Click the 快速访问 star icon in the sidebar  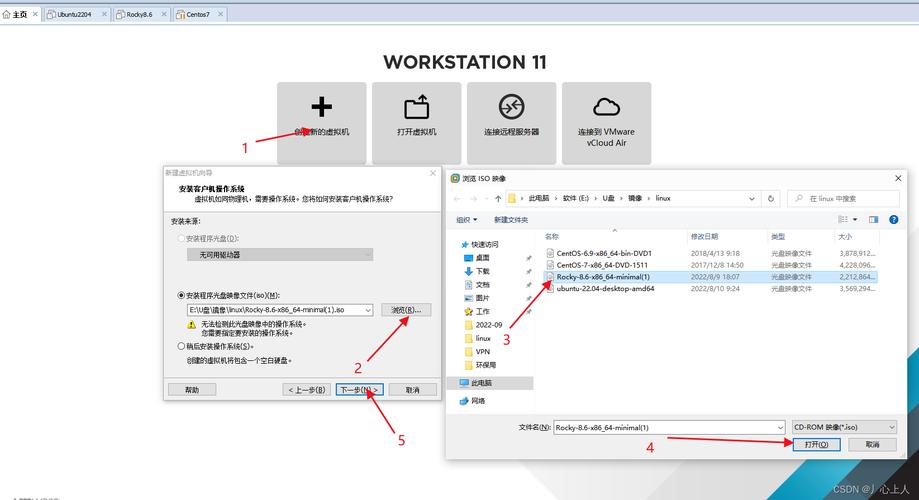click(465, 244)
